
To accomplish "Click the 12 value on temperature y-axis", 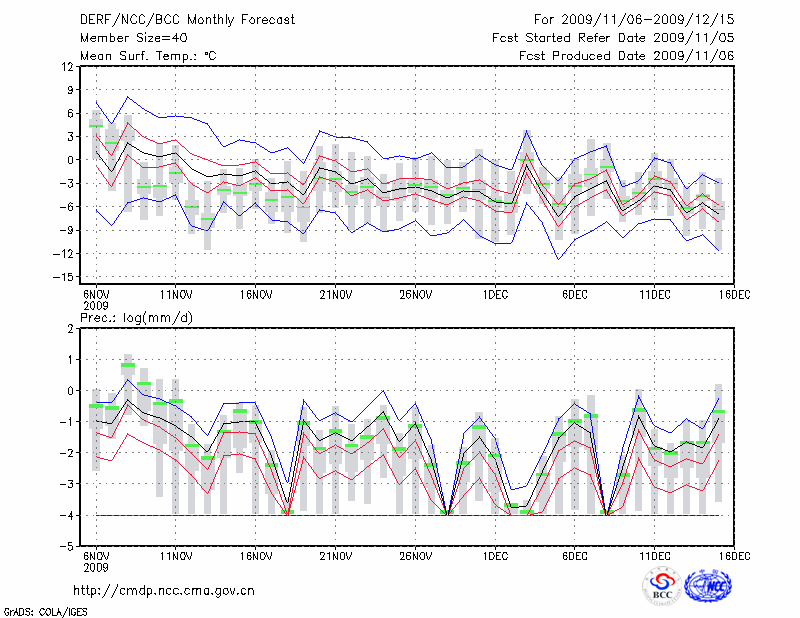I will pyautogui.click(x=68, y=66).
